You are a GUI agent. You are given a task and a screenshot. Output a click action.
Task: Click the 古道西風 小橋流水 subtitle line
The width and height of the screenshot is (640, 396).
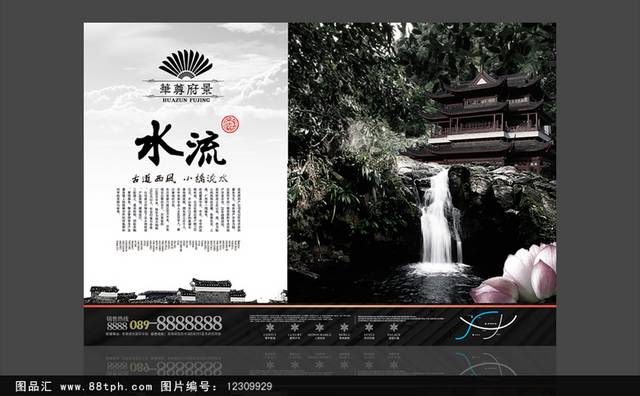click(x=180, y=178)
